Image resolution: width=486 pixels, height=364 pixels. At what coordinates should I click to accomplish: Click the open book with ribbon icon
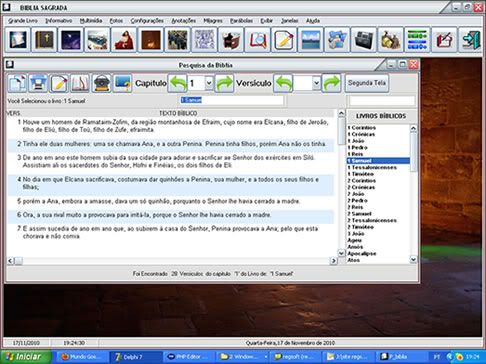(x=80, y=83)
